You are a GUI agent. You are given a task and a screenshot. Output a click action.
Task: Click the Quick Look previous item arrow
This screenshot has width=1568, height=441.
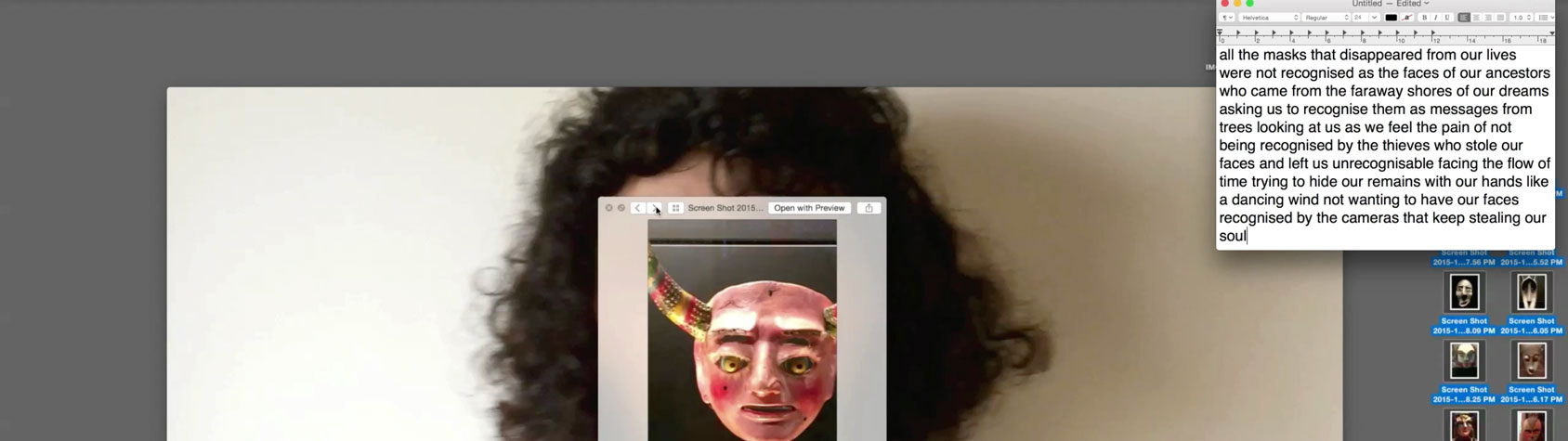(637, 208)
